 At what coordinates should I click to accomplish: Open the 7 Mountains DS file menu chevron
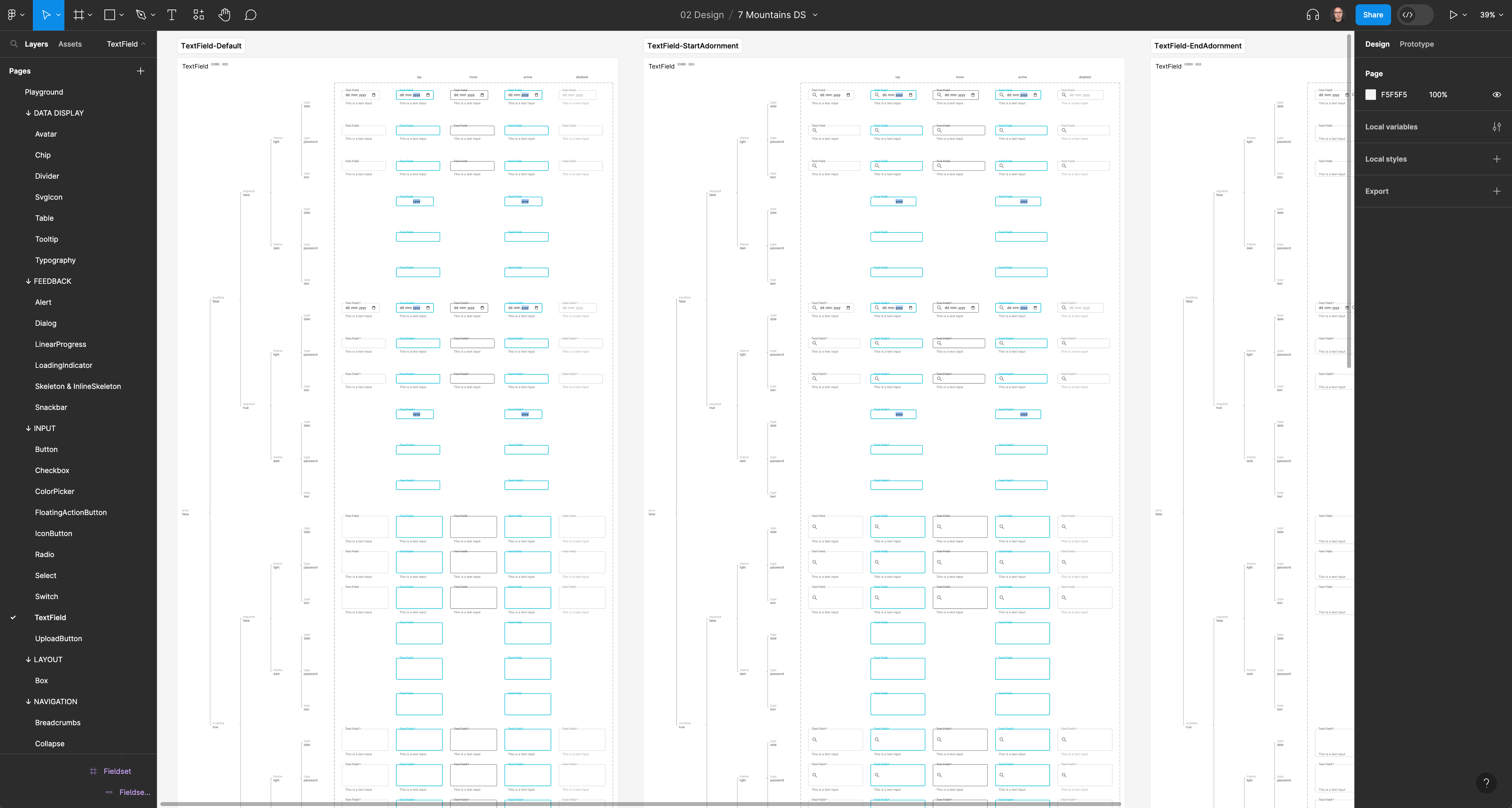coord(815,15)
